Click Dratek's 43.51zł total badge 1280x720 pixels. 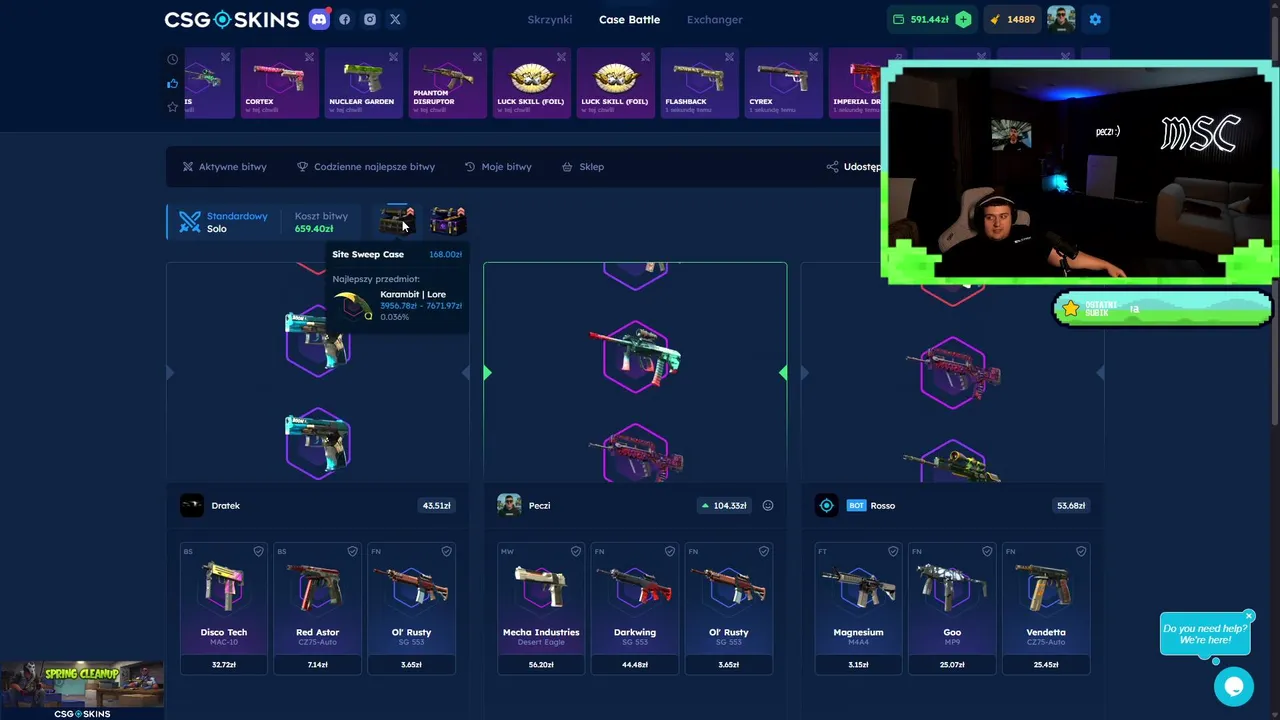(436, 505)
